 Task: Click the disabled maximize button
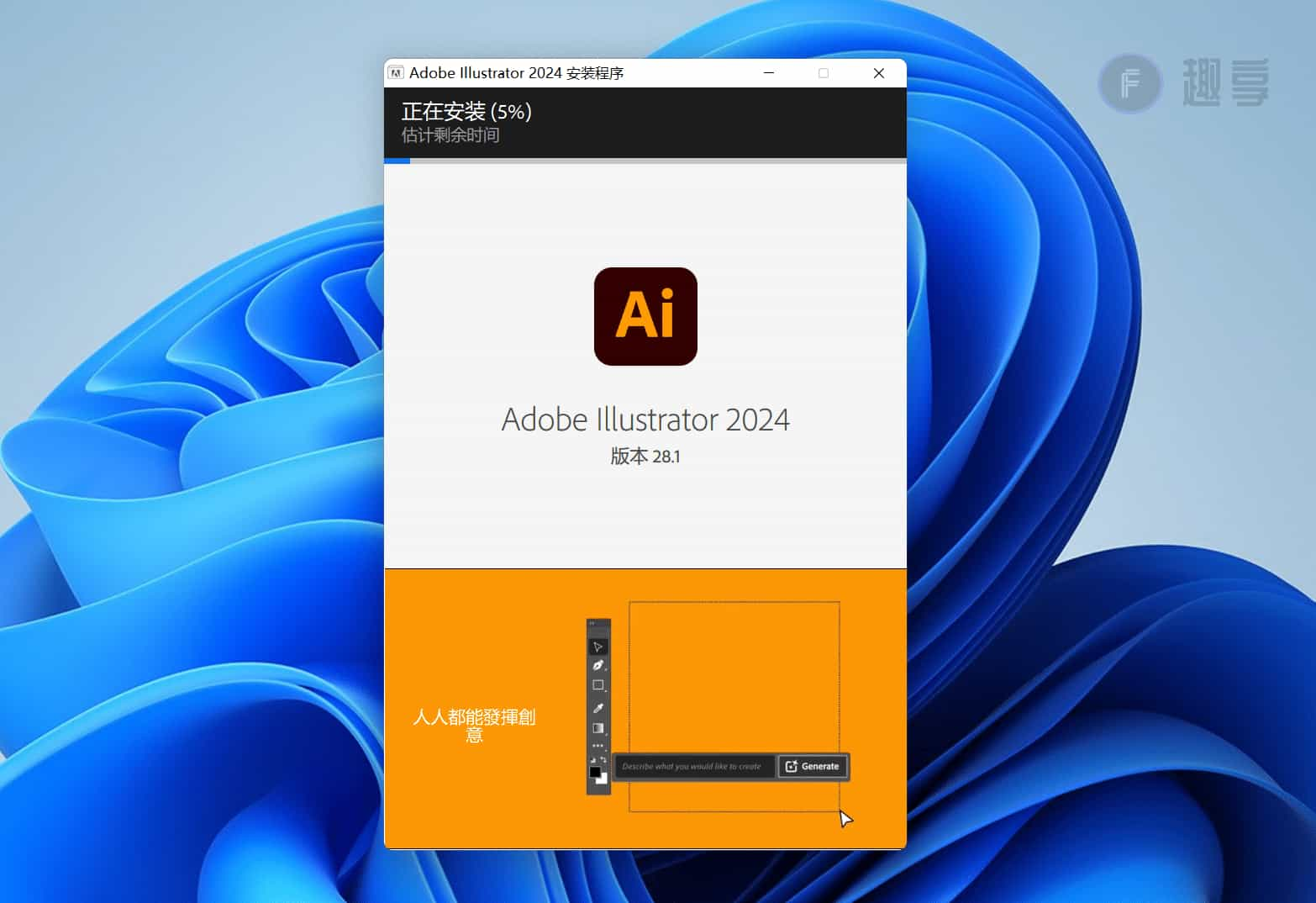tap(824, 73)
